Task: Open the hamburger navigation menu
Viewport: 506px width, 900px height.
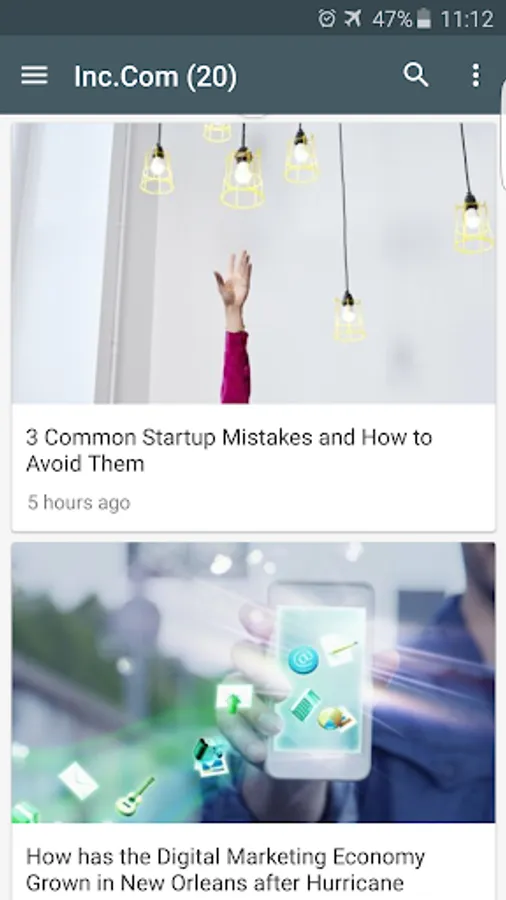Action: tap(34, 75)
